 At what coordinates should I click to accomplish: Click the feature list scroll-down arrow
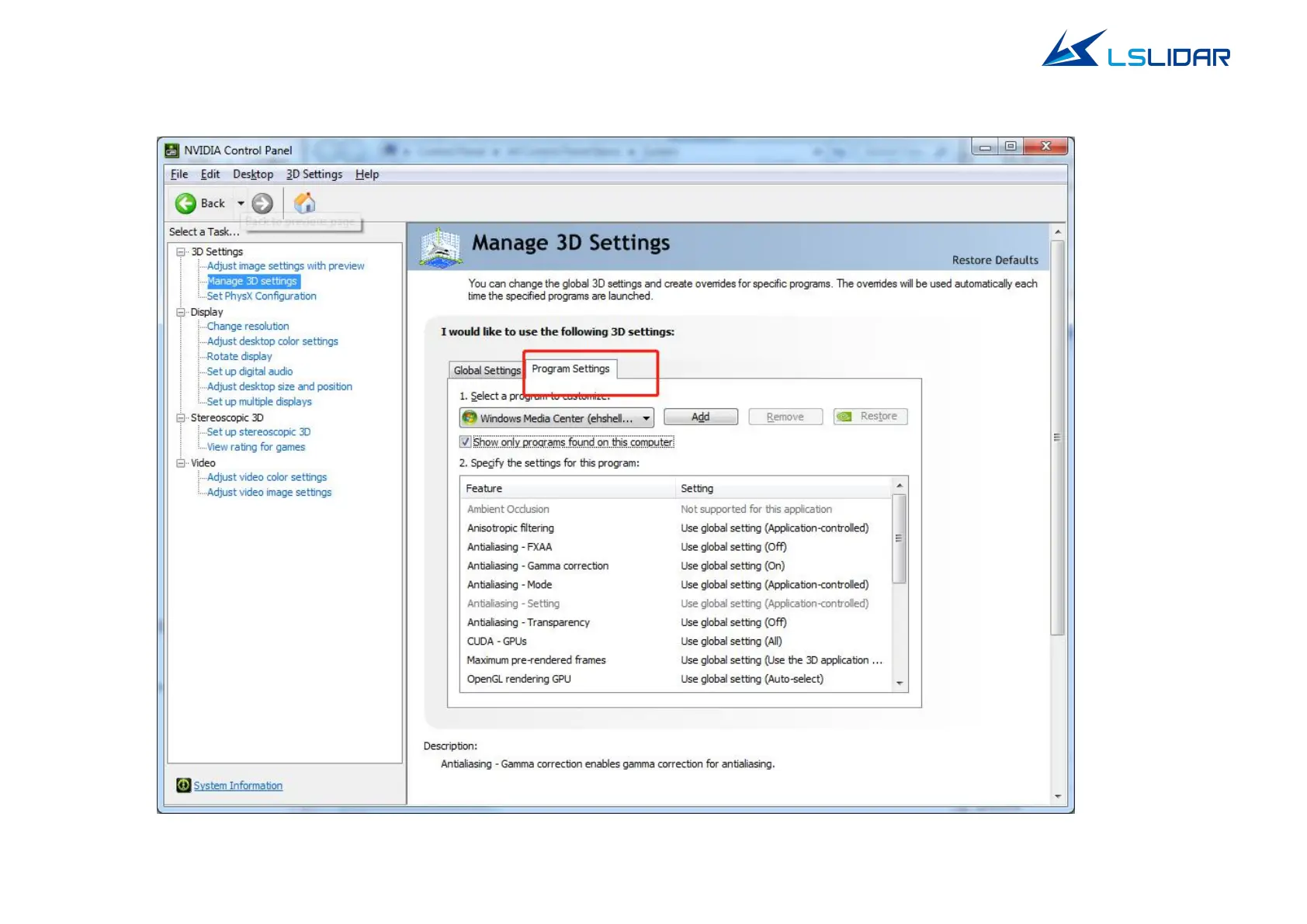coord(900,683)
